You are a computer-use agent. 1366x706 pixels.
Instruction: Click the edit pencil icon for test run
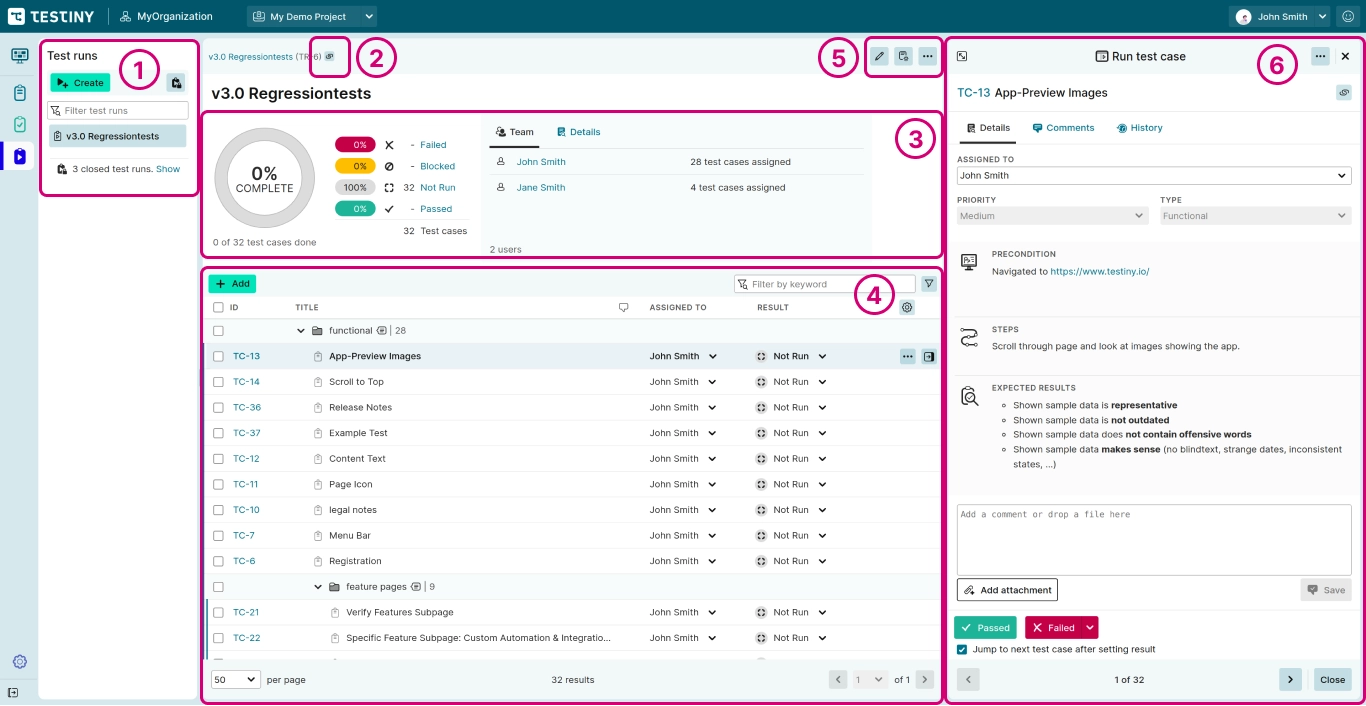(879, 56)
